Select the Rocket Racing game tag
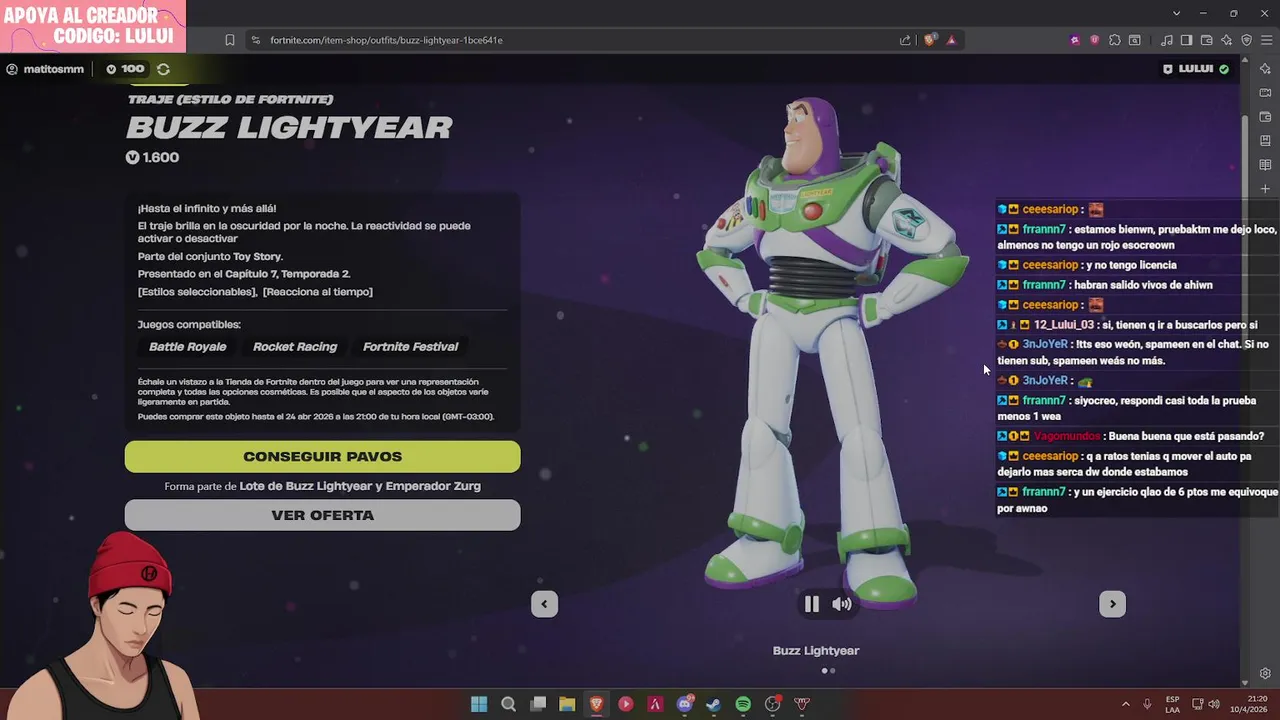The image size is (1280, 720). click(295, 347)
